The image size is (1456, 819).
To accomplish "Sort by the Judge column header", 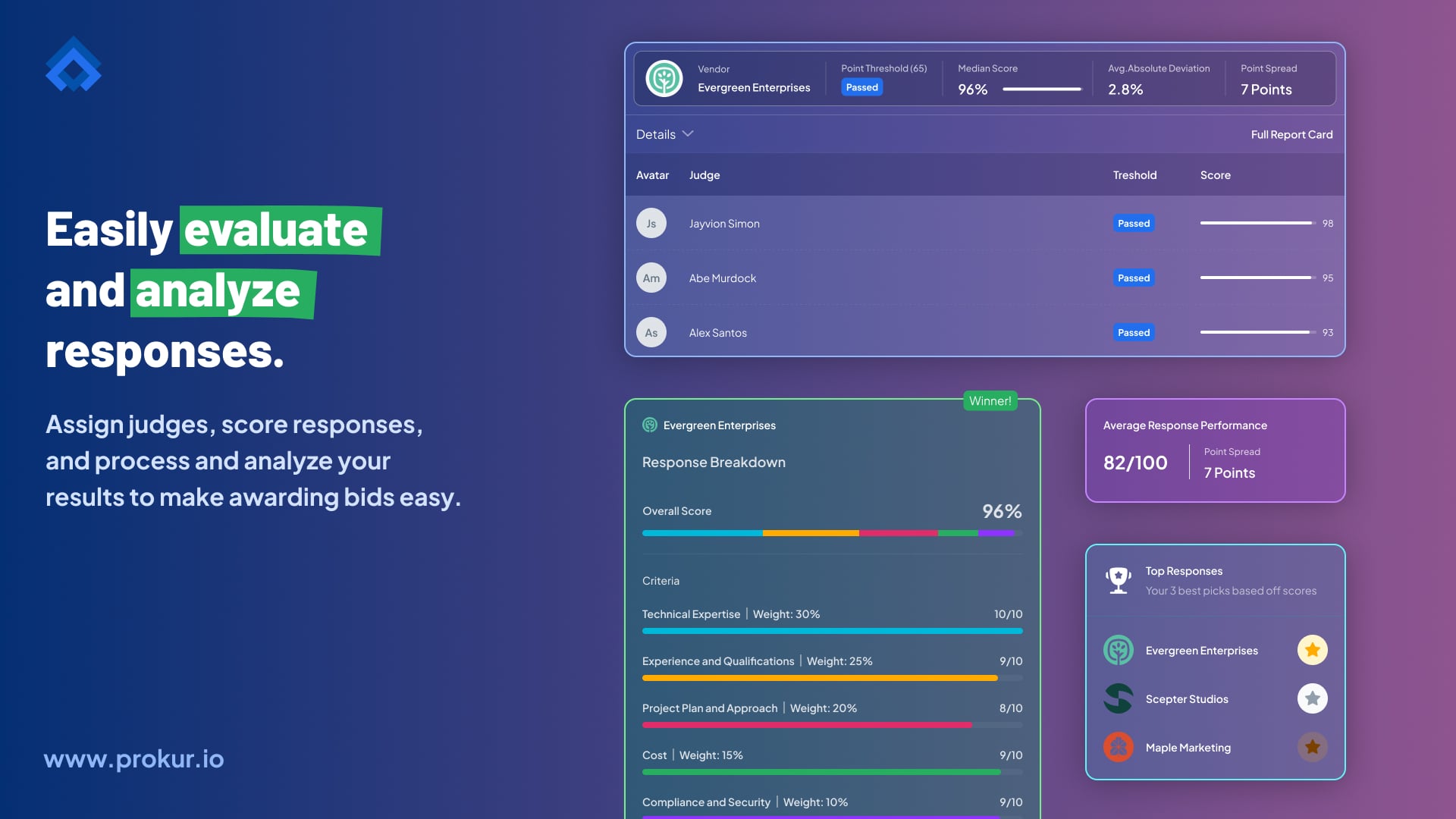I will point(704,175).
